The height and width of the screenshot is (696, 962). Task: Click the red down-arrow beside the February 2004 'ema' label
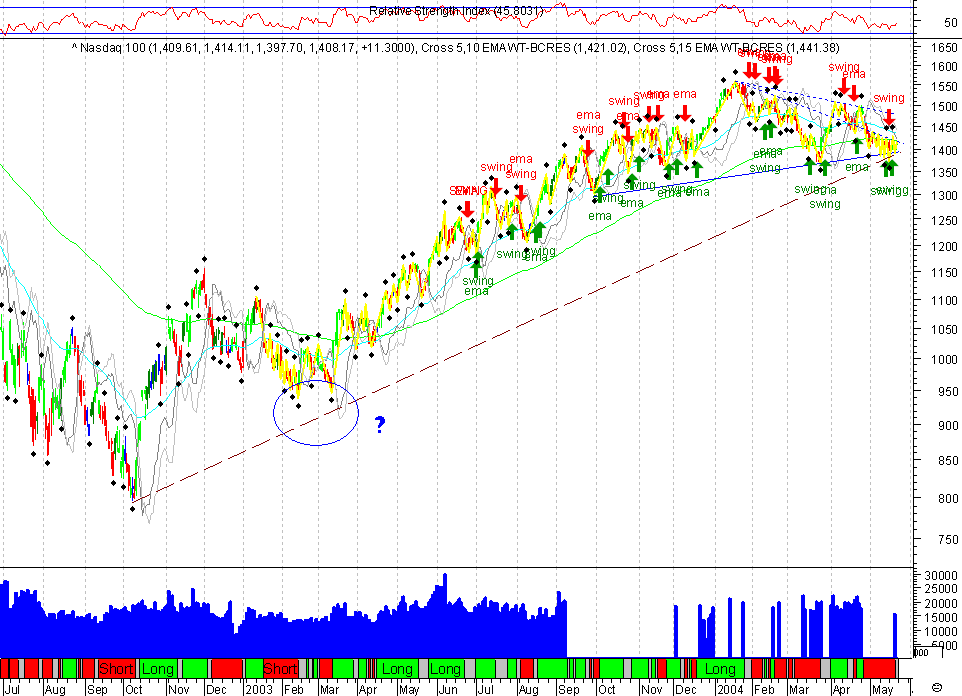773,77
